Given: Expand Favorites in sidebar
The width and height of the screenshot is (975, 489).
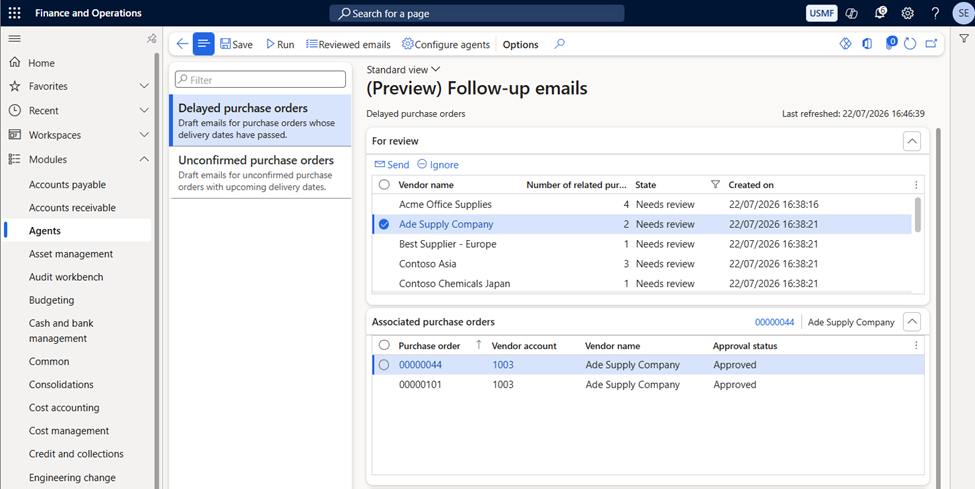Looking at the screenshot, I should coord(144,86).
